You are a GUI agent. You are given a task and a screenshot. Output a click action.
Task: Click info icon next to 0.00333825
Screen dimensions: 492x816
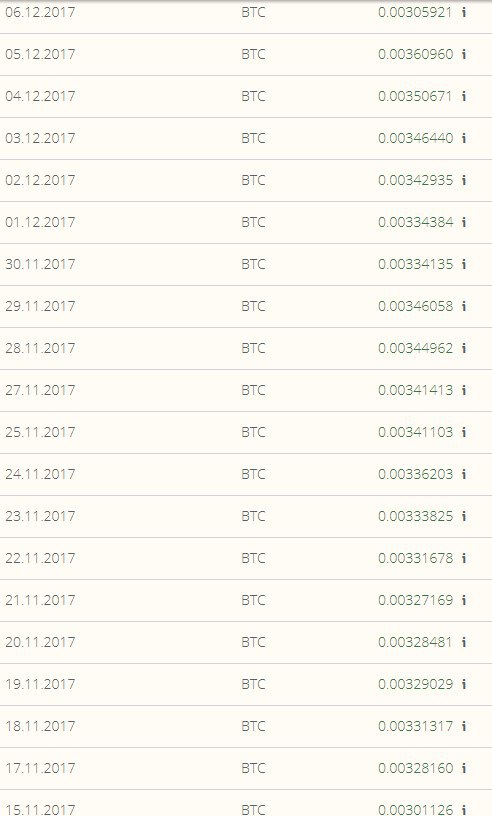[x=464, y=516]
